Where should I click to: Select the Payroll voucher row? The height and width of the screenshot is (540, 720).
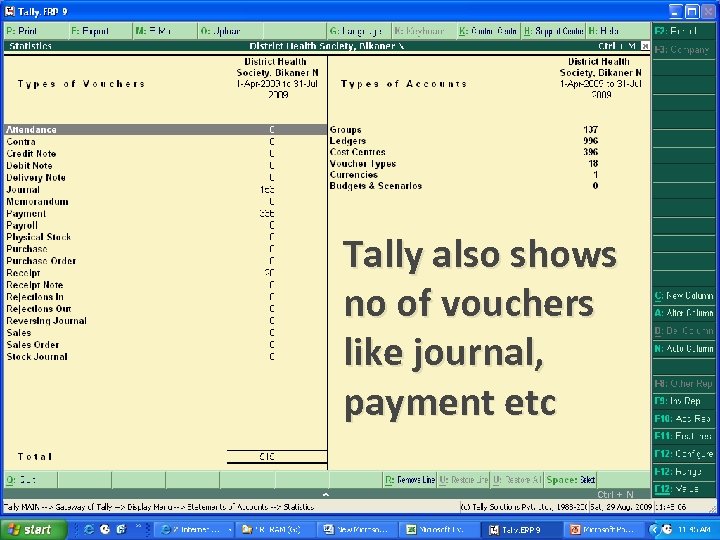point(165,225)
